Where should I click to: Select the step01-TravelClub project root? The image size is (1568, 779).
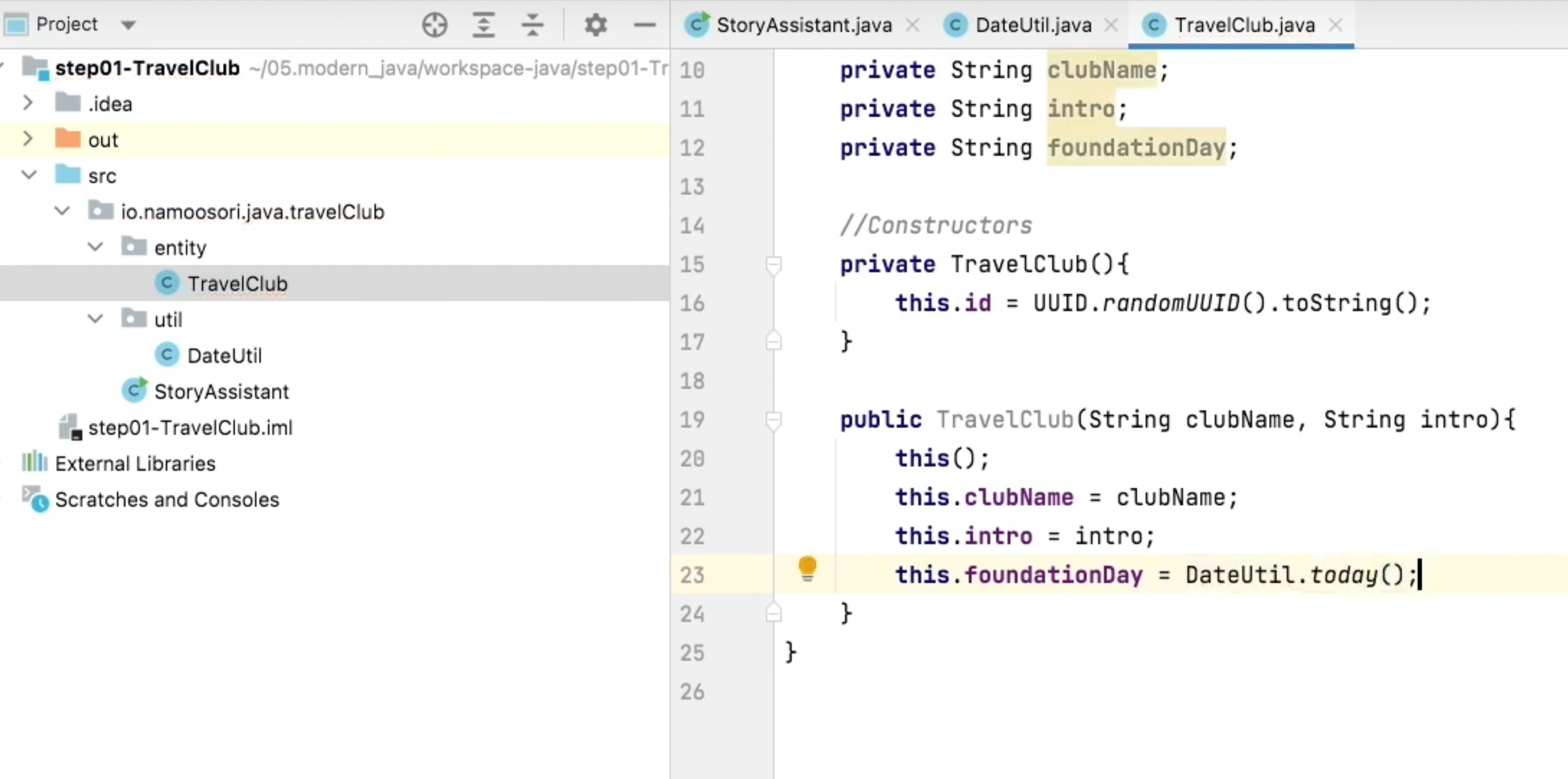pos(147,67)
